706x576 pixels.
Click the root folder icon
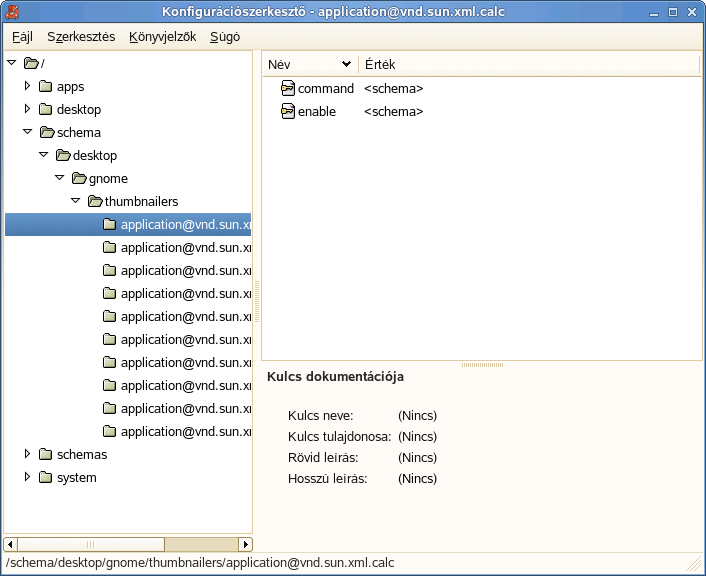click(31, 63)
